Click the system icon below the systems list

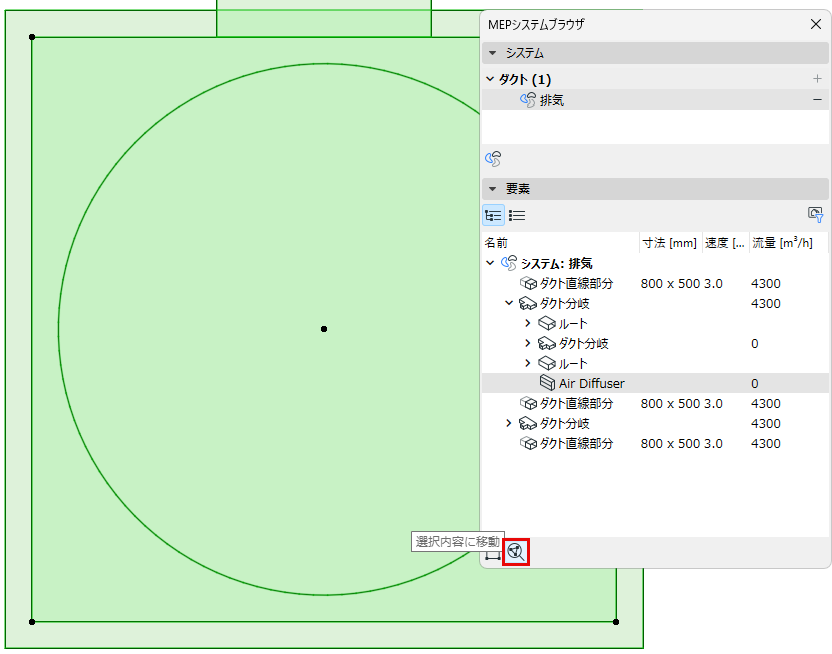[x=493, y=159]
